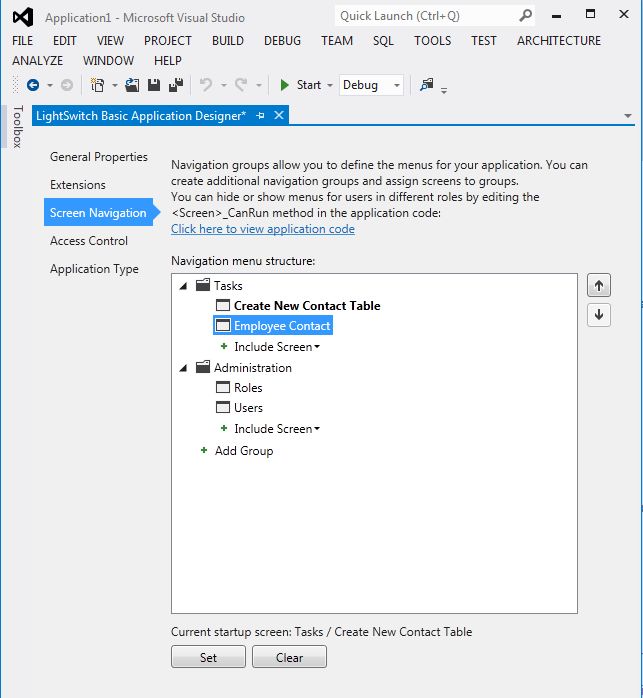Open the ANALYZE menu
The height and width of the screenshot is (698, 643).
pos(37,61)
